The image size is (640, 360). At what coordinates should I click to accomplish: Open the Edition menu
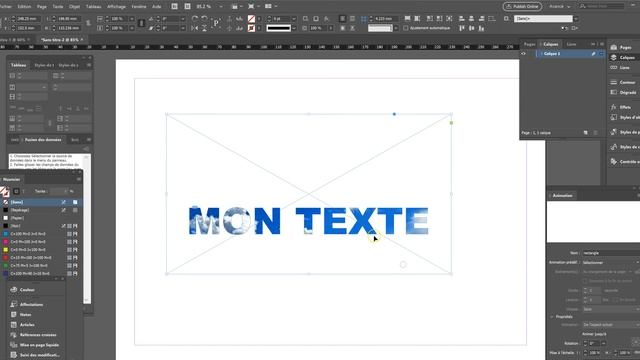[x=24, y=7]
